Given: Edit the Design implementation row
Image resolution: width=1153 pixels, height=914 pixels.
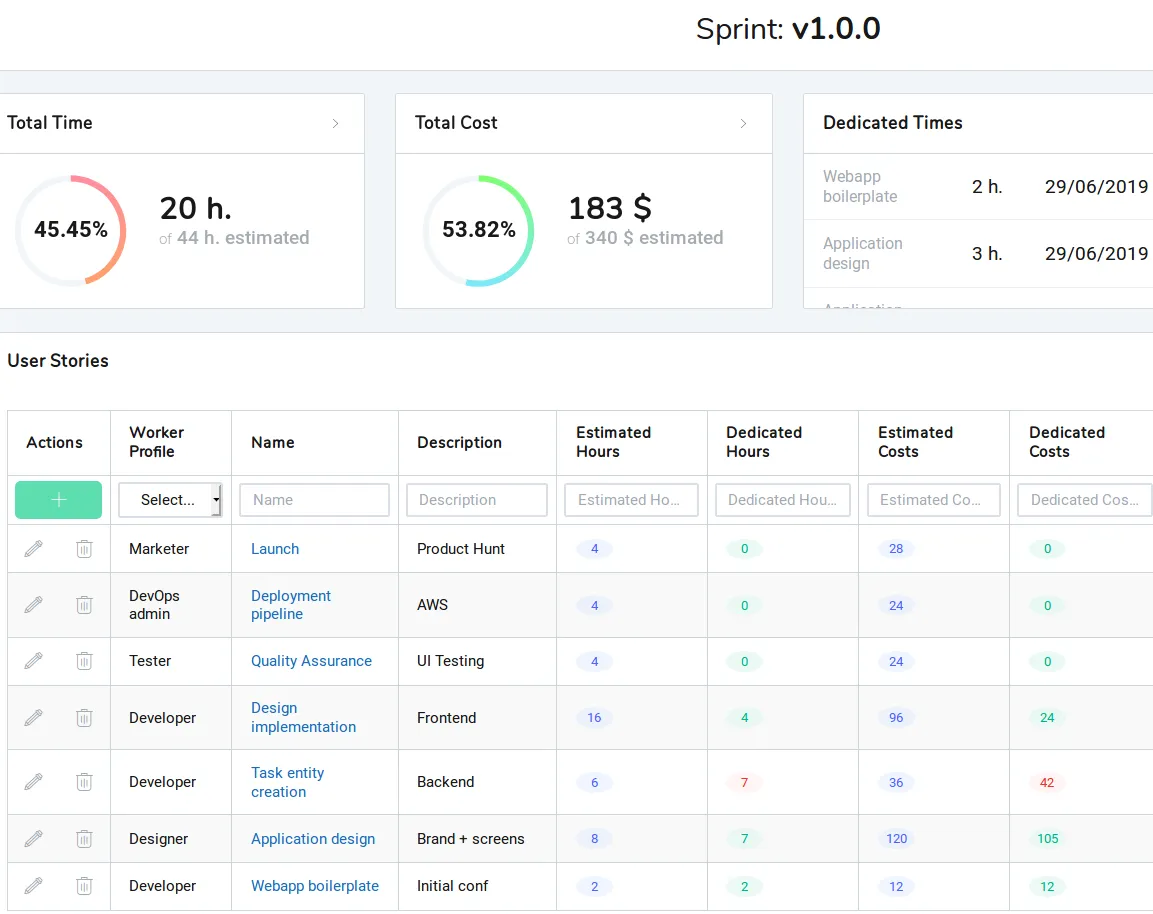Looking at the screenshot, I should [33, 717].
